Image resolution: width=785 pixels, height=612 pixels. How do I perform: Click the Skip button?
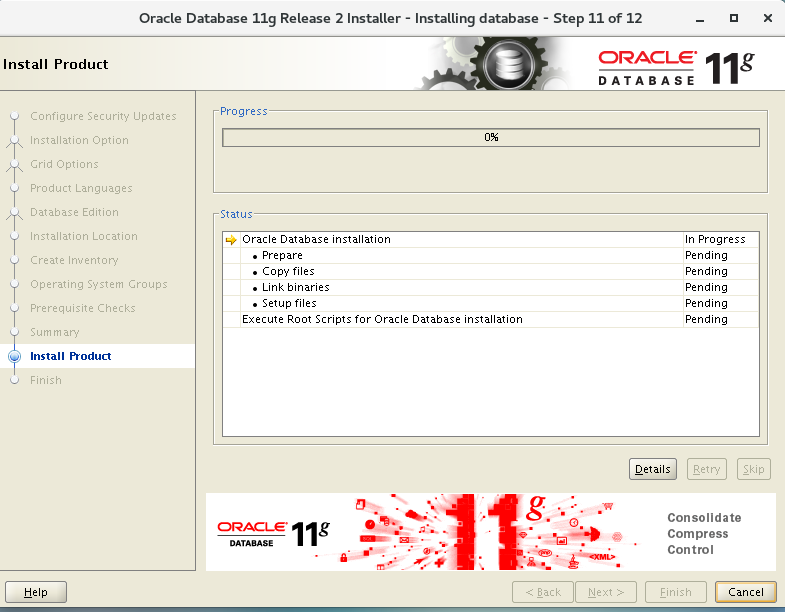coord(753,469)
